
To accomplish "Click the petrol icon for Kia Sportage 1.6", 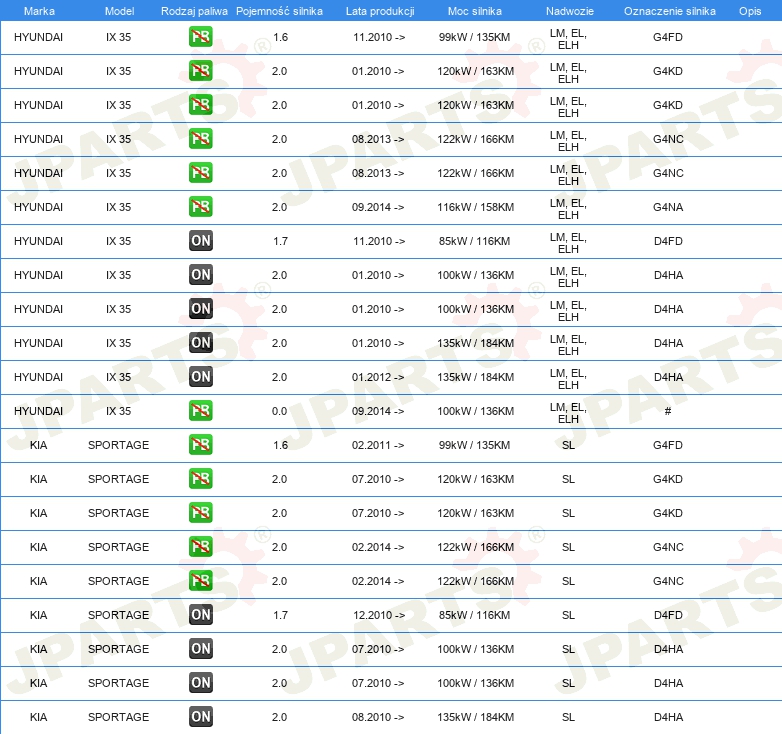I will tap(200, 445).
